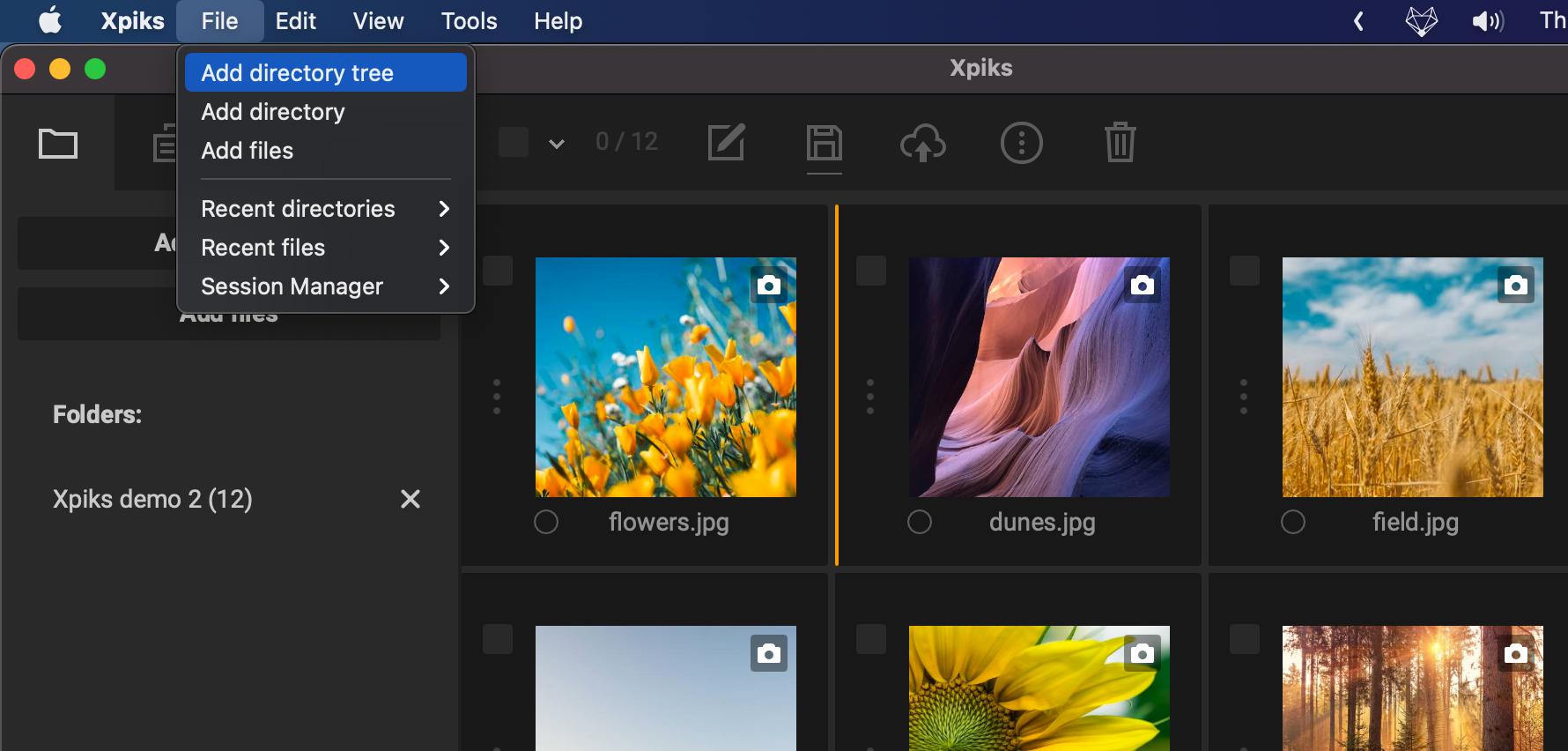Open the View menu
The width and height of the screenshot is (1568, 751).
(379, 21)
